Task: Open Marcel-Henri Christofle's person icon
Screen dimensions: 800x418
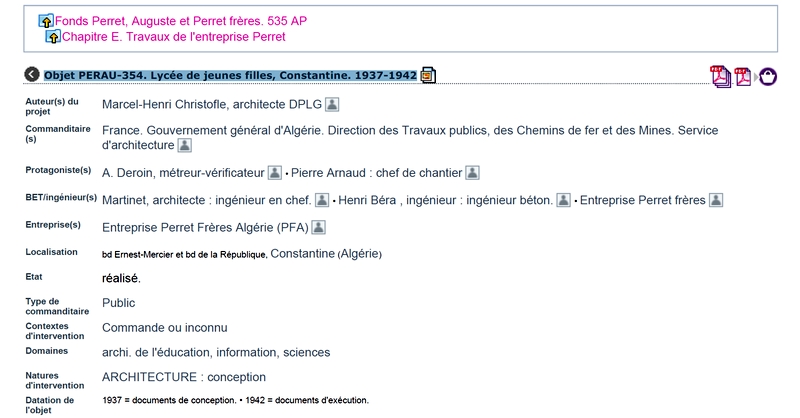Action: click(x=332, y=105)
